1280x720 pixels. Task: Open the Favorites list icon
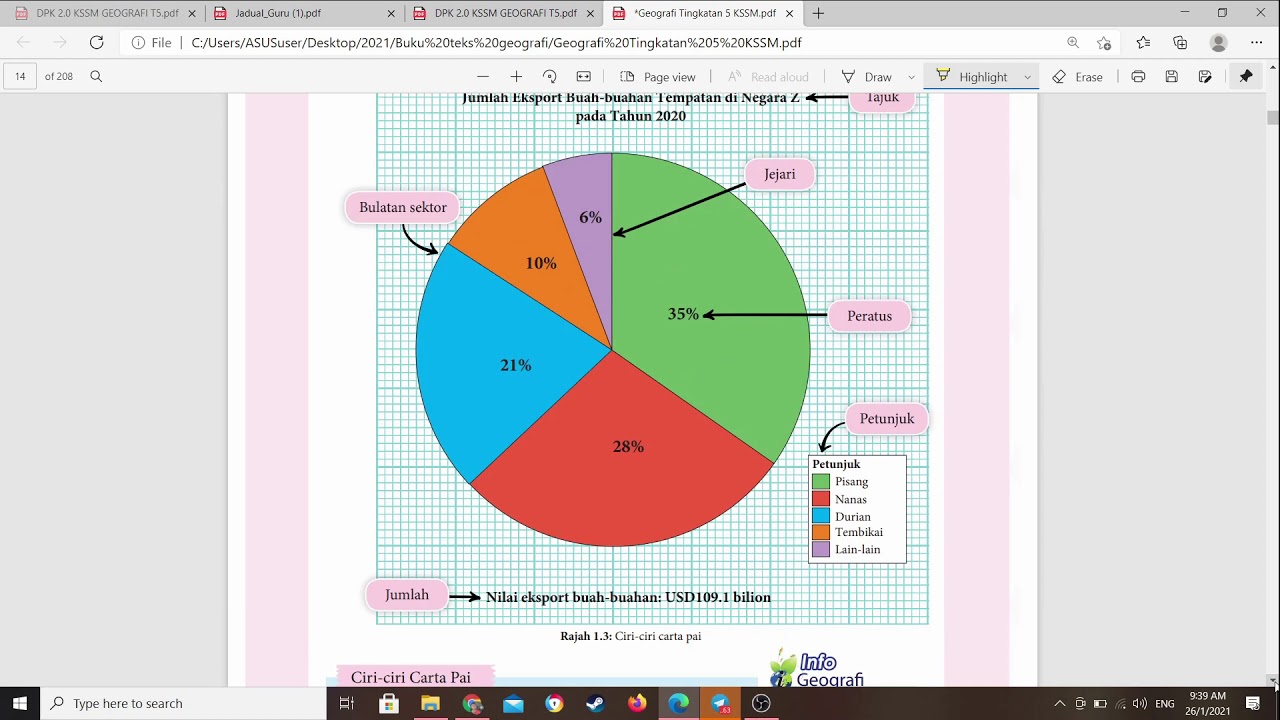point(1143,43)
